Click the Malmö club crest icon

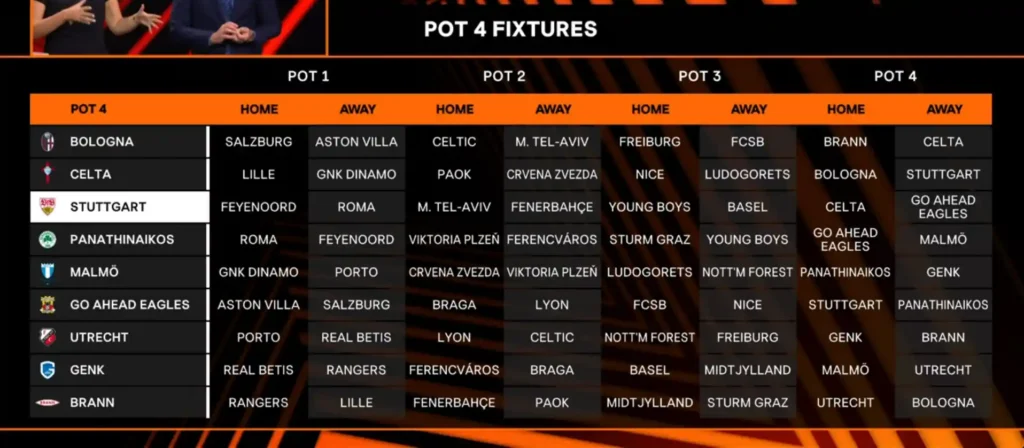47,272
